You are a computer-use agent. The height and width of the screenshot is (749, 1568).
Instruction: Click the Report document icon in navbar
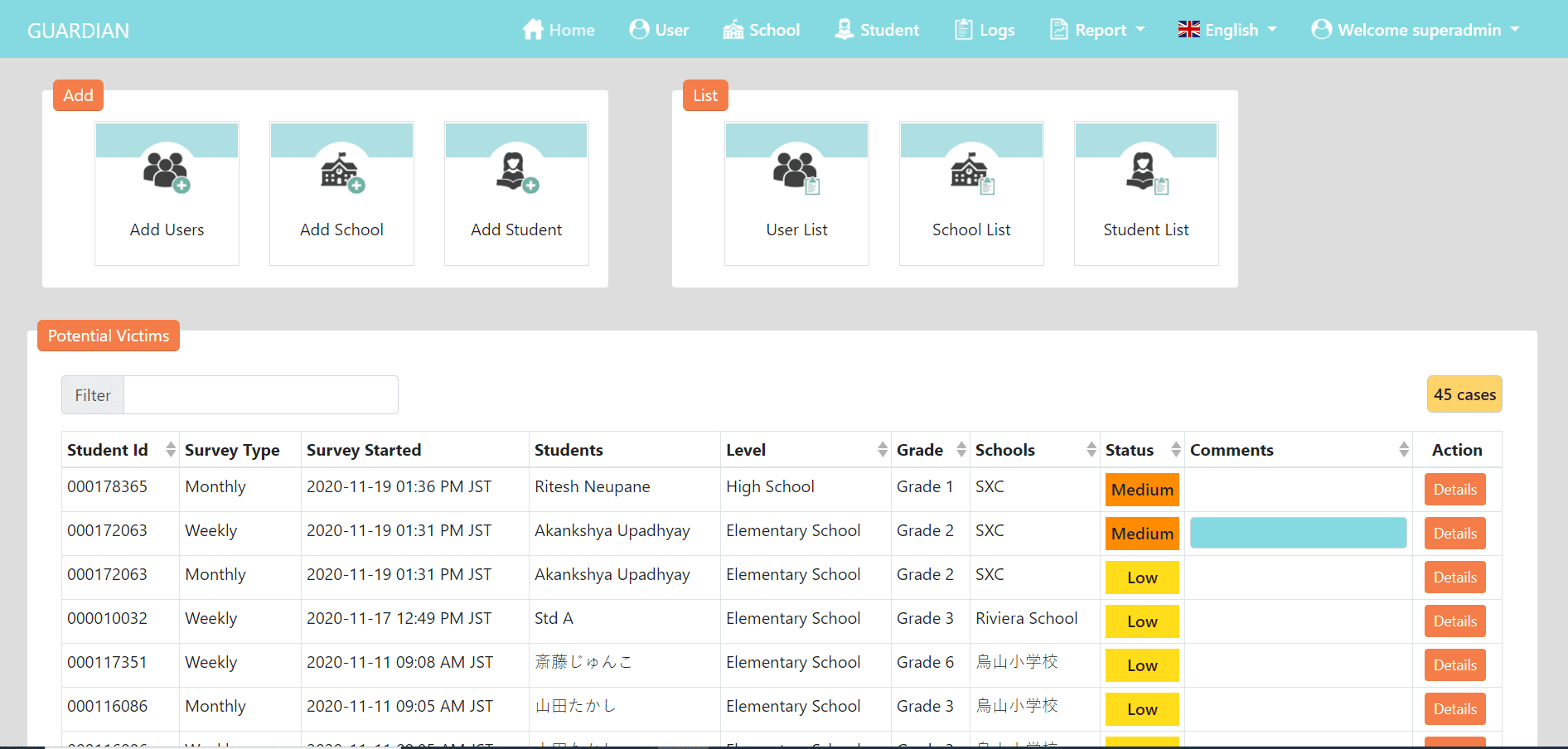[x=1058, y=30]
